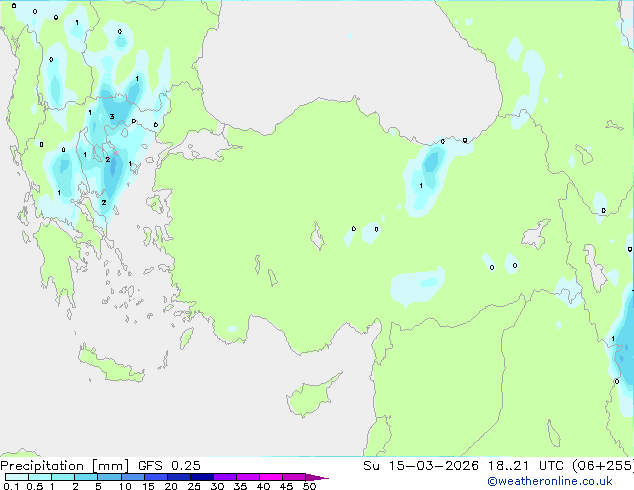Viewport: 634px width, 490px height.
Task: Click the legend tick label '35'
Action: click(x=240, y=486)
